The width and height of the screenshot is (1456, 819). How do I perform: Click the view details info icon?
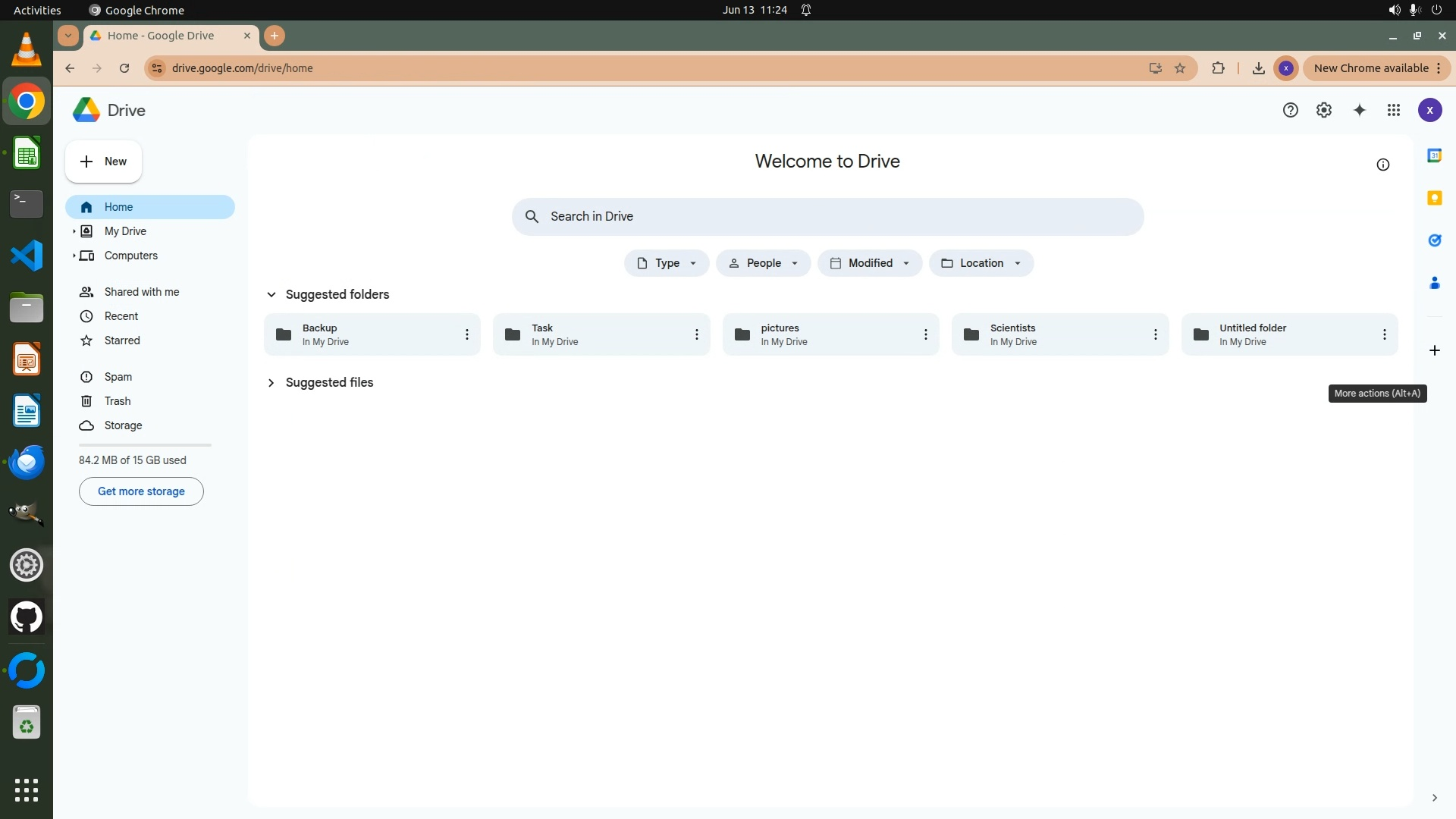pyautogui.click(x=1382, y=165)
